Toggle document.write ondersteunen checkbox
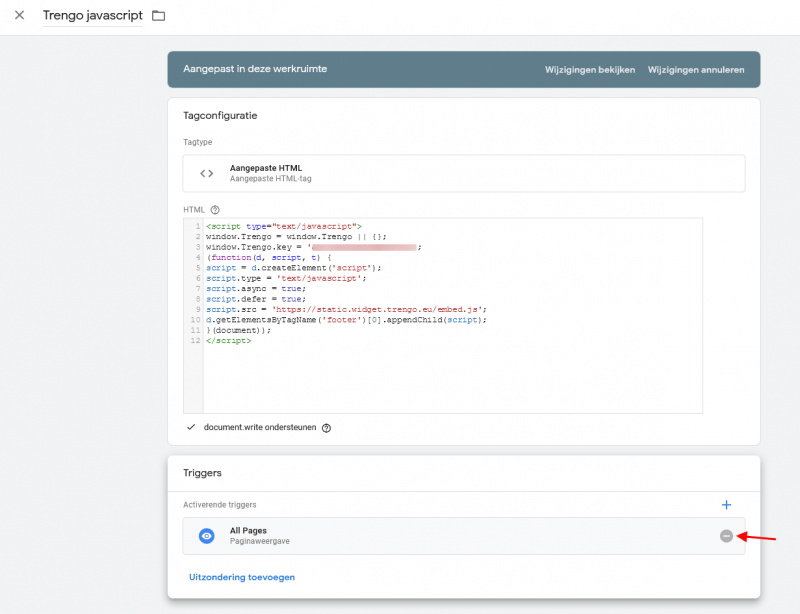 coord(191,427)
